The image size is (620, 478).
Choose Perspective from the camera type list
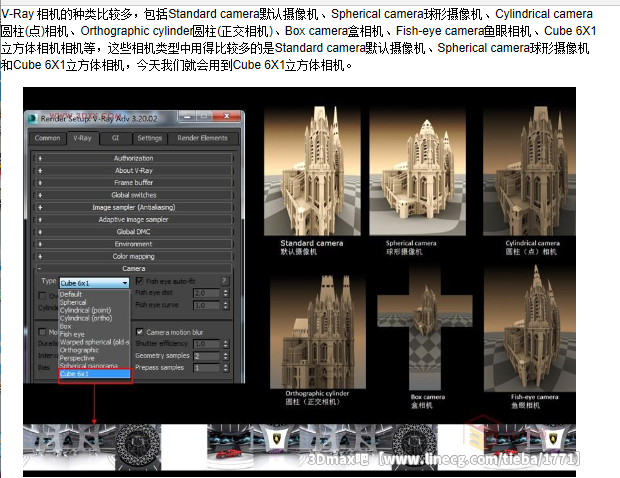(x=94, y=358)
